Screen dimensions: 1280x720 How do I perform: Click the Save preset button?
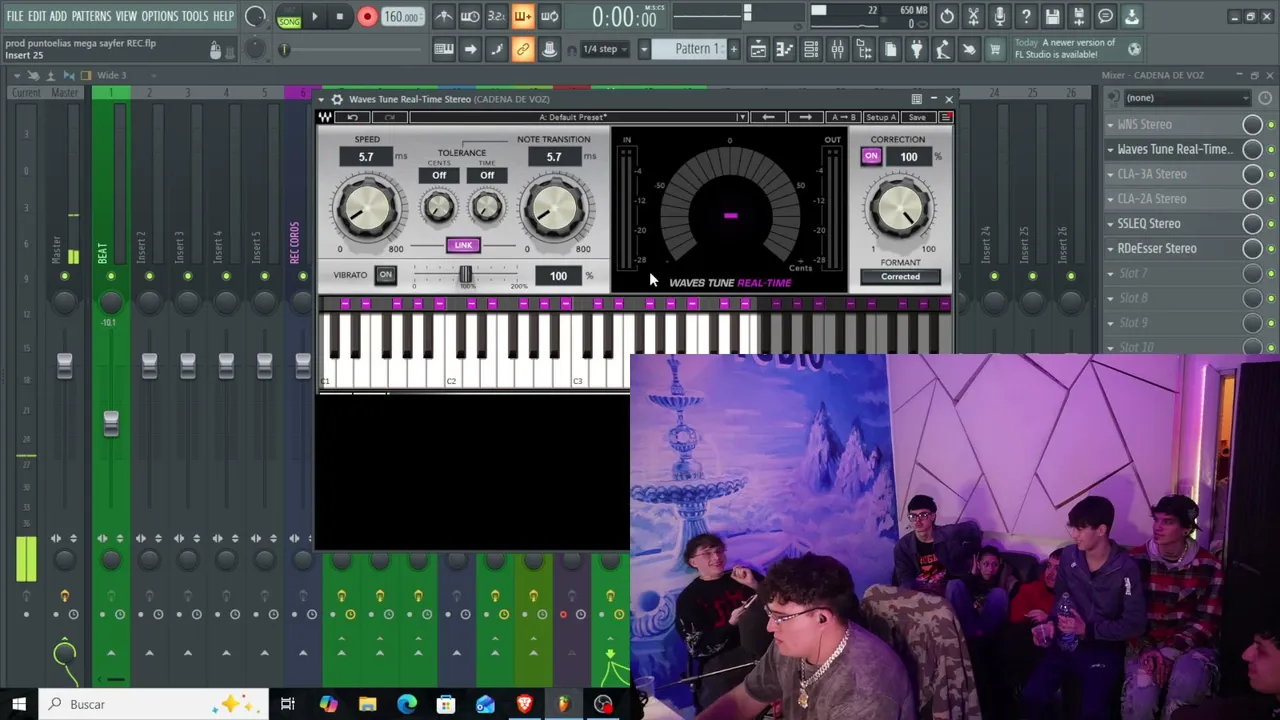[917, 118]
